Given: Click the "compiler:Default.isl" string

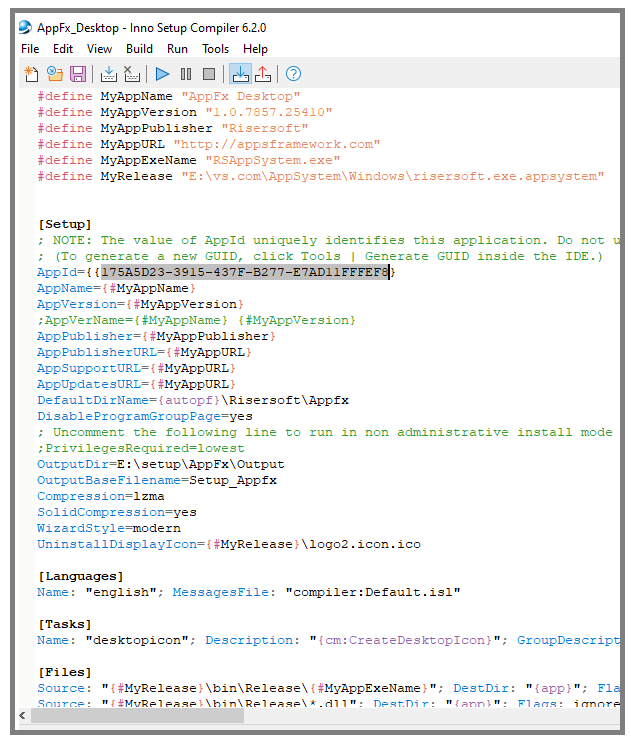Looking at the screenshot, I should point(373,592).
